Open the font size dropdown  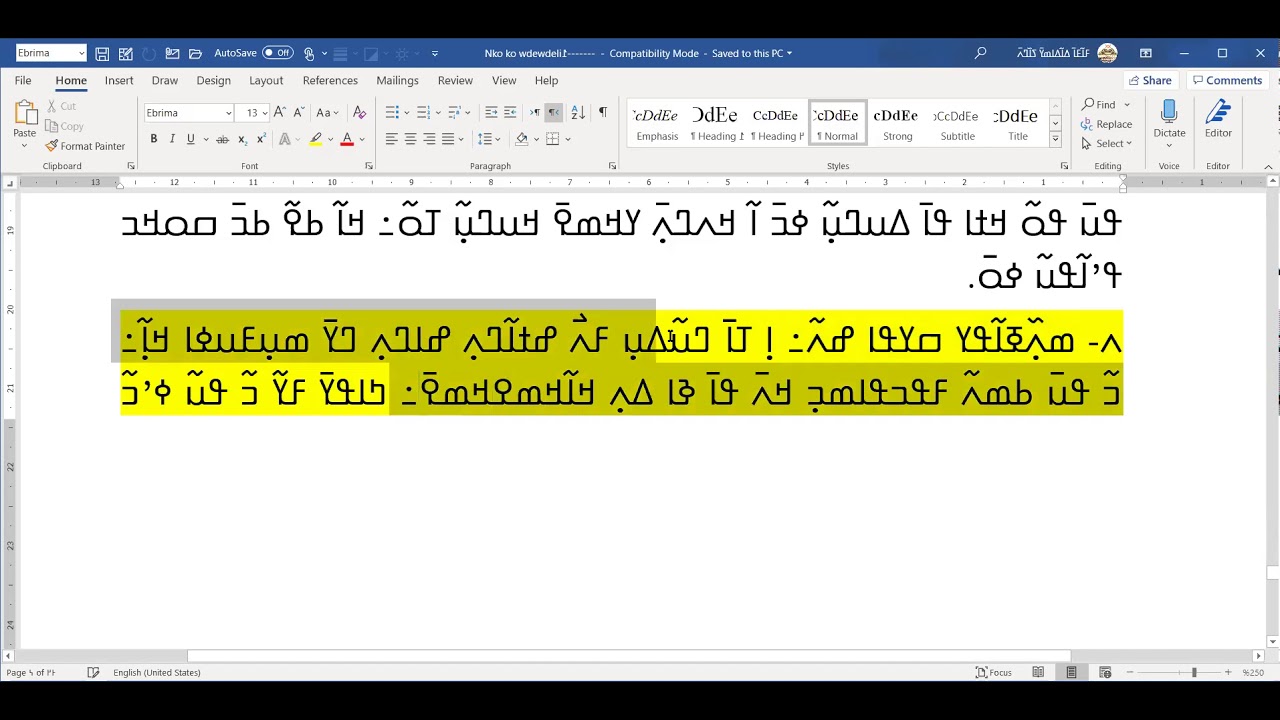tap(265, 113)
